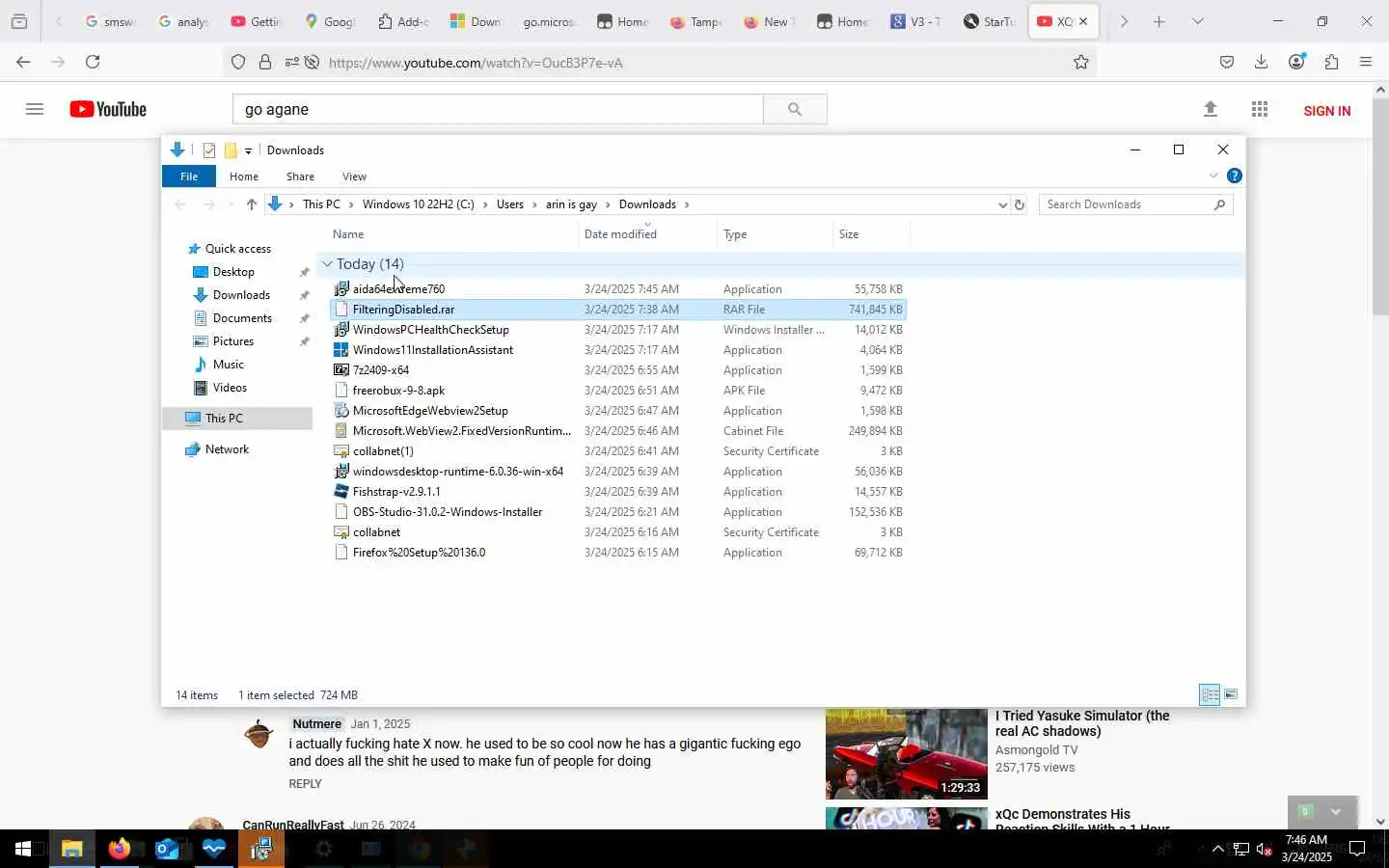Viewport: 1389px width, 868px height.
Task: Open the View ribbon tab in Explorer
Action: (354, 176)
